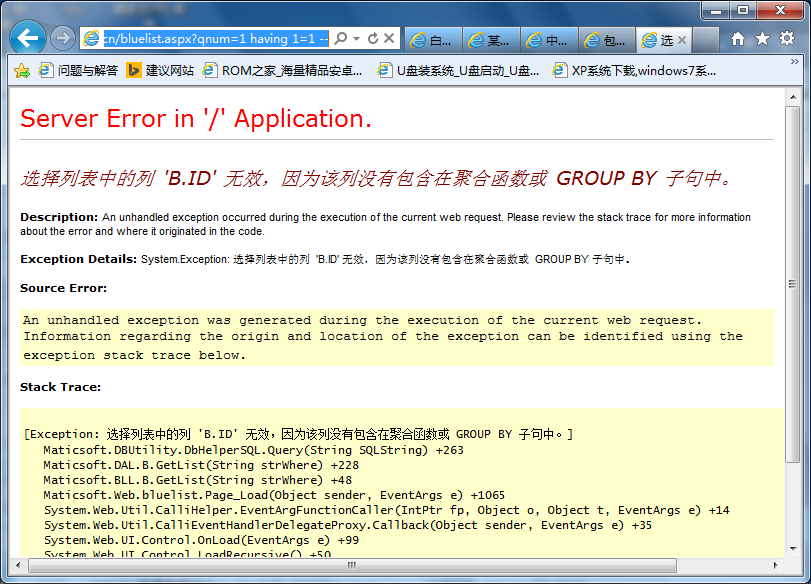
Task: Open Favorites with the star icon
Action: point(762,38)
